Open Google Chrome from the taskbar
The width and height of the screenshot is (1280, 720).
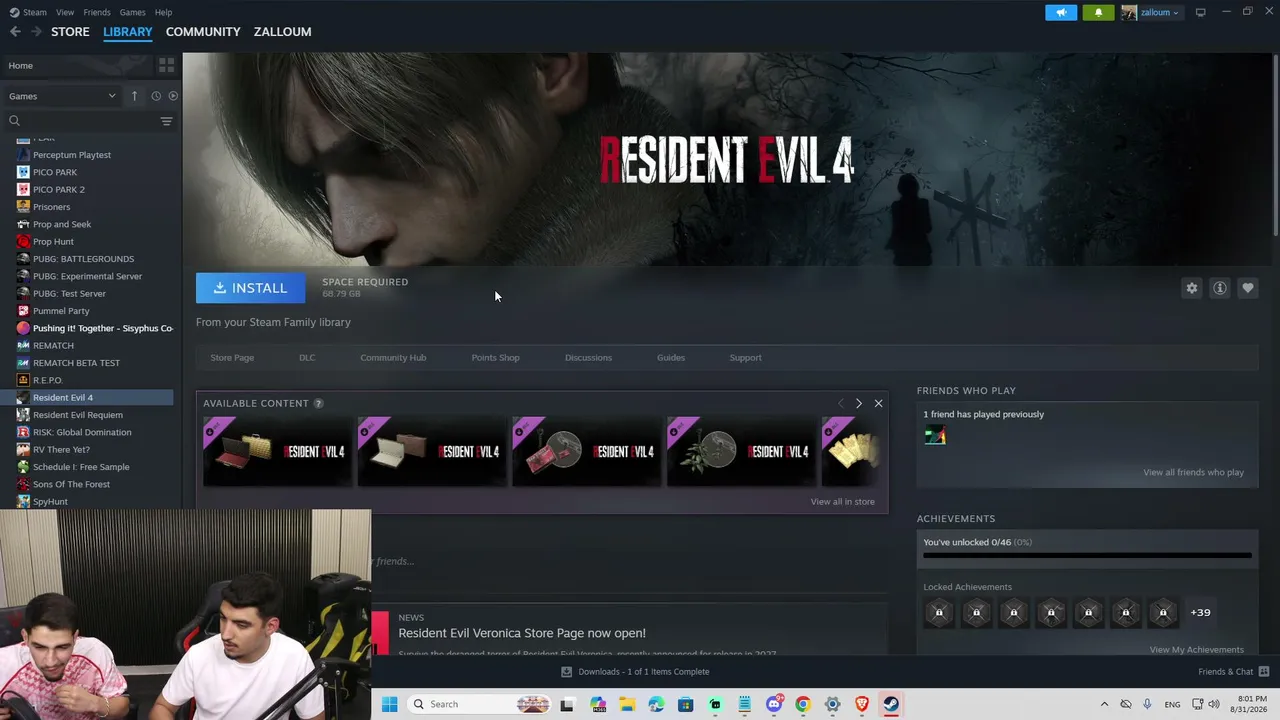802,704
